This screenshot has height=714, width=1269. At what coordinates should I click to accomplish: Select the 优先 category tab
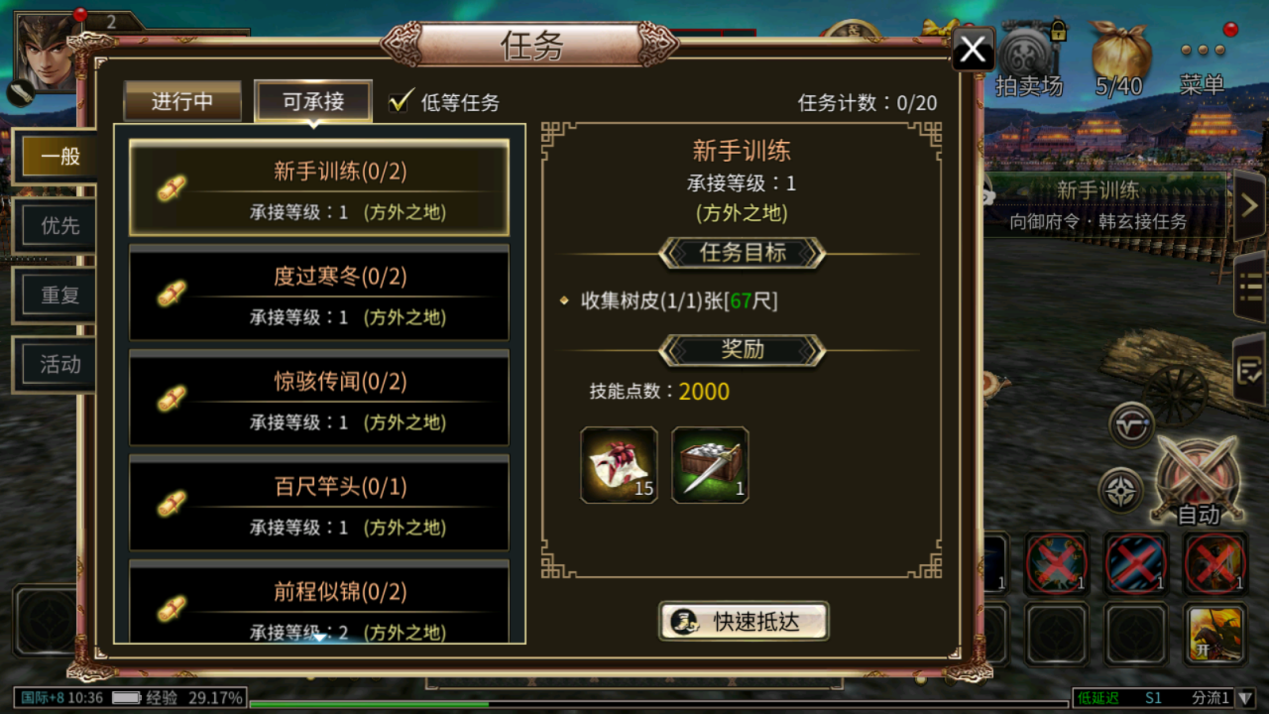(x=59, y=225)
